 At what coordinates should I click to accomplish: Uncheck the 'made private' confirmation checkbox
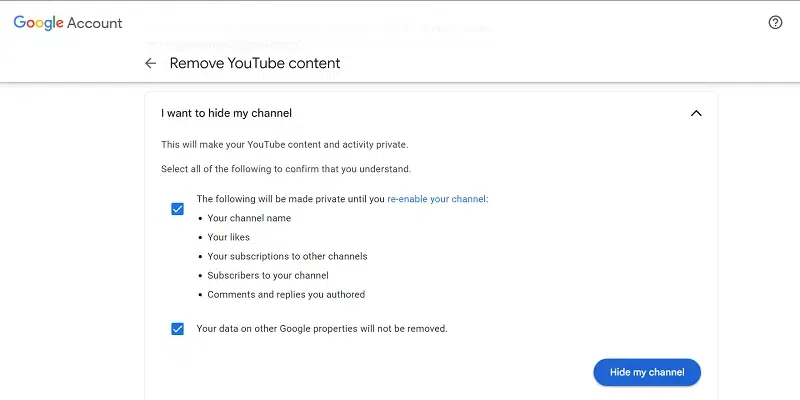click(177, 209)
